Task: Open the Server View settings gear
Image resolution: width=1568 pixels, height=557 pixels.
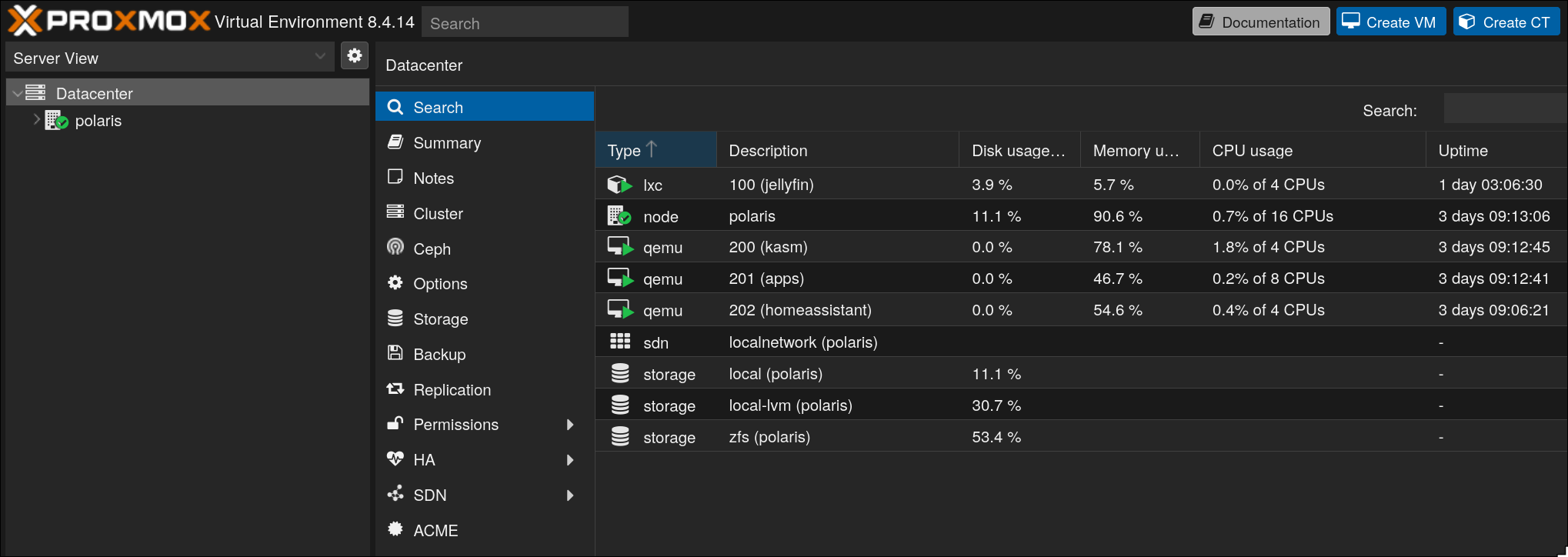Action: pos(355,55)
